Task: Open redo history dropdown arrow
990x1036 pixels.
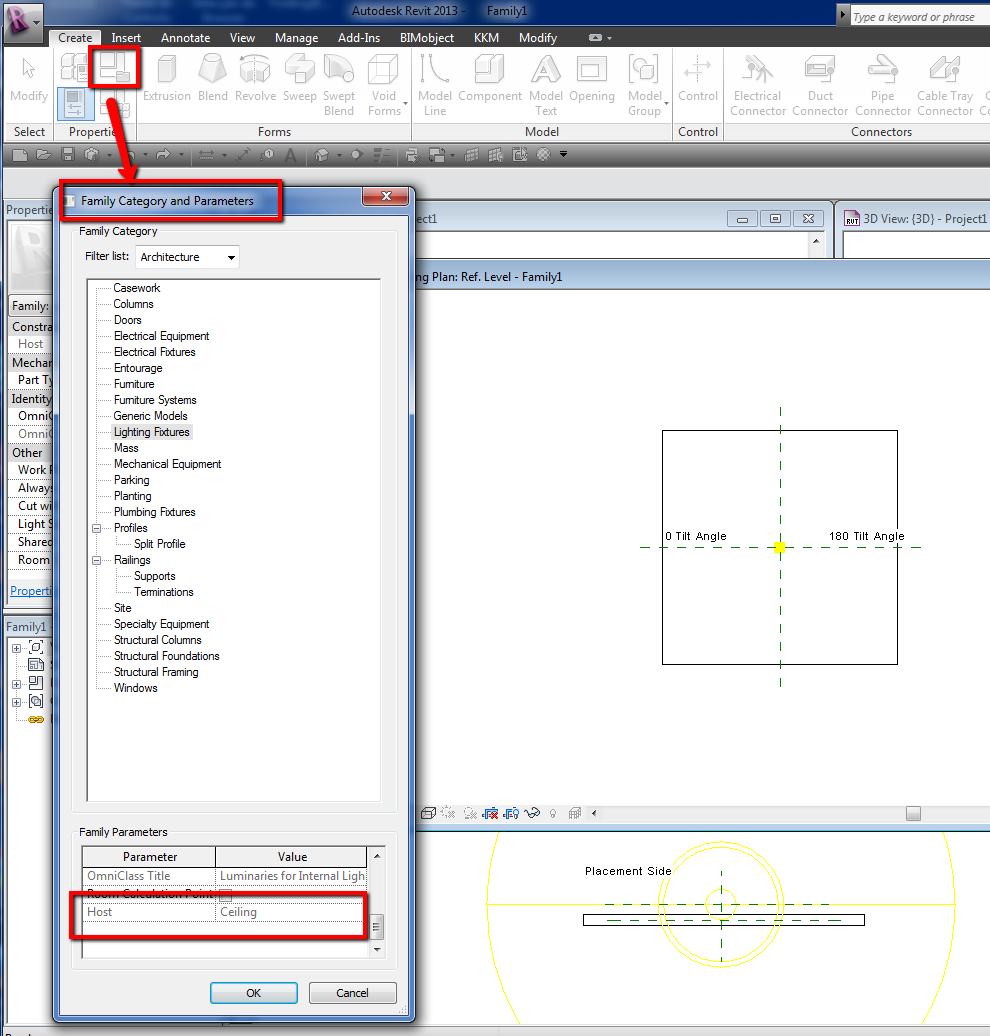Action: pos(181,155)
